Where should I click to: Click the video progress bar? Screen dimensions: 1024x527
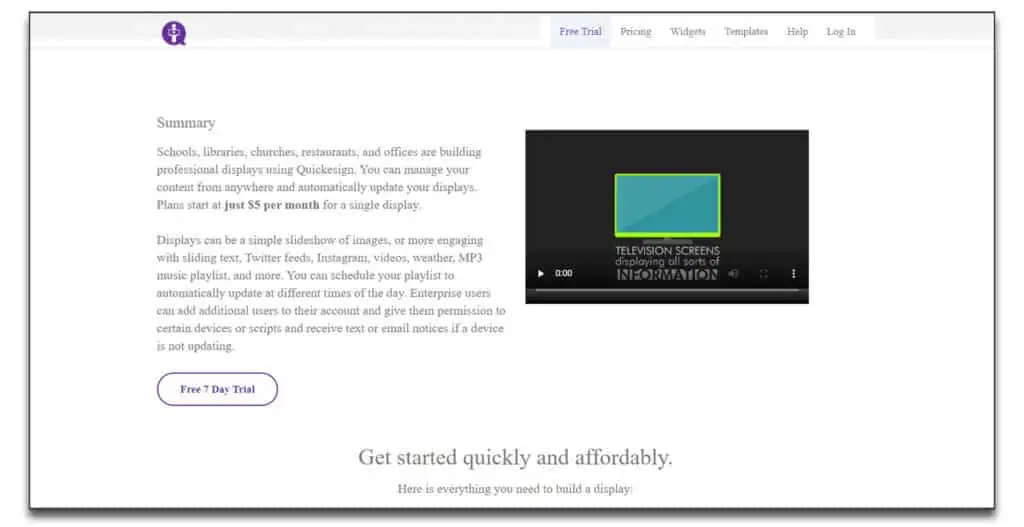pos(667,290)
